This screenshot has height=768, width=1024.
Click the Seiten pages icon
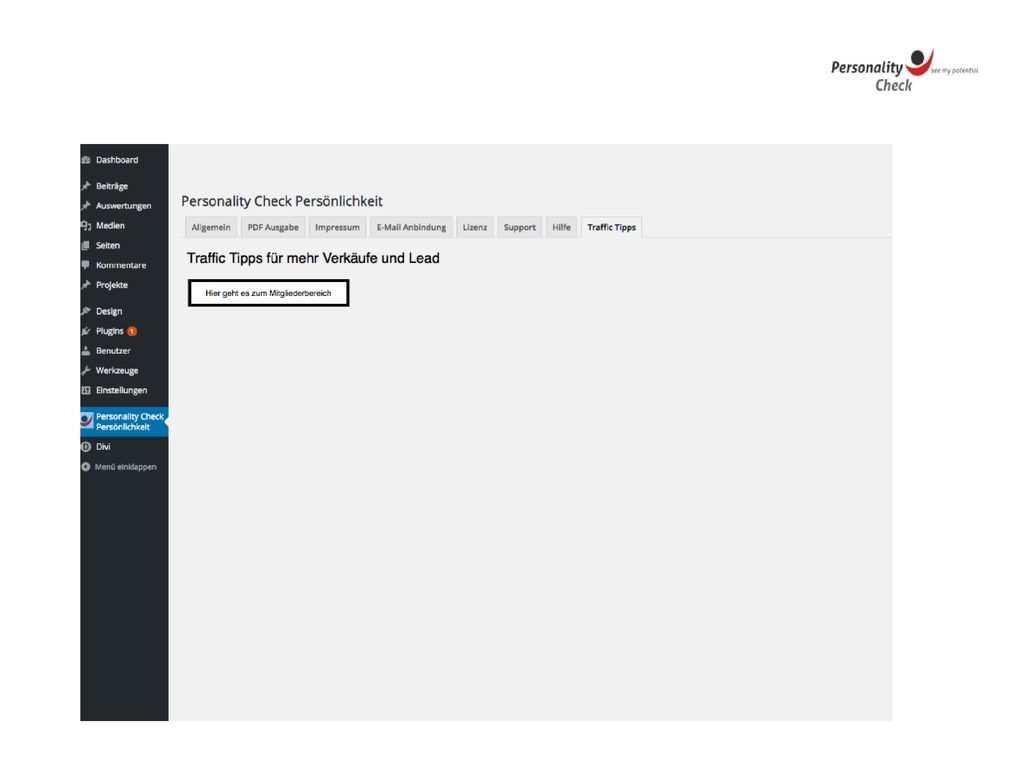[86, 246]
